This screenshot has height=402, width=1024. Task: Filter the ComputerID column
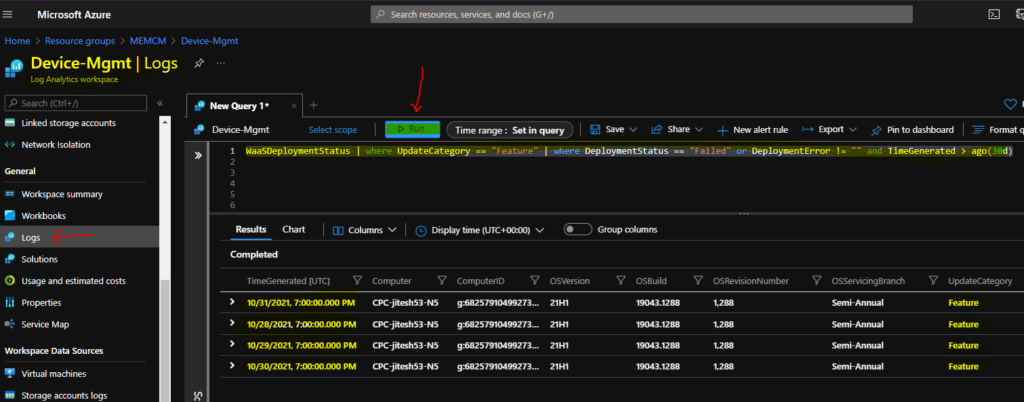pyautogui.click(x=536, y=281)
